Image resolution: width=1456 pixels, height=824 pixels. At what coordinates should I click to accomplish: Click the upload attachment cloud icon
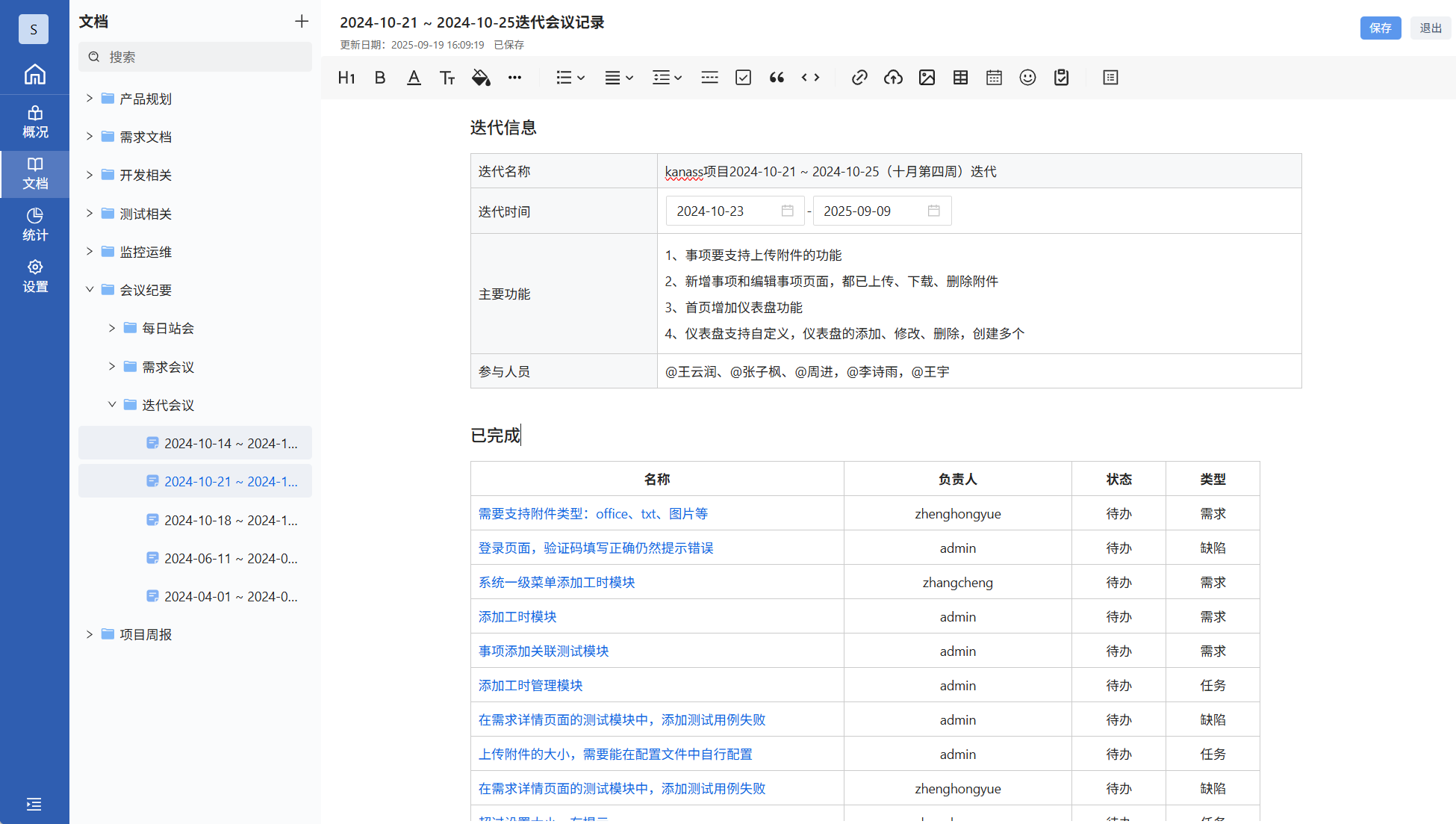pos(893,78)
